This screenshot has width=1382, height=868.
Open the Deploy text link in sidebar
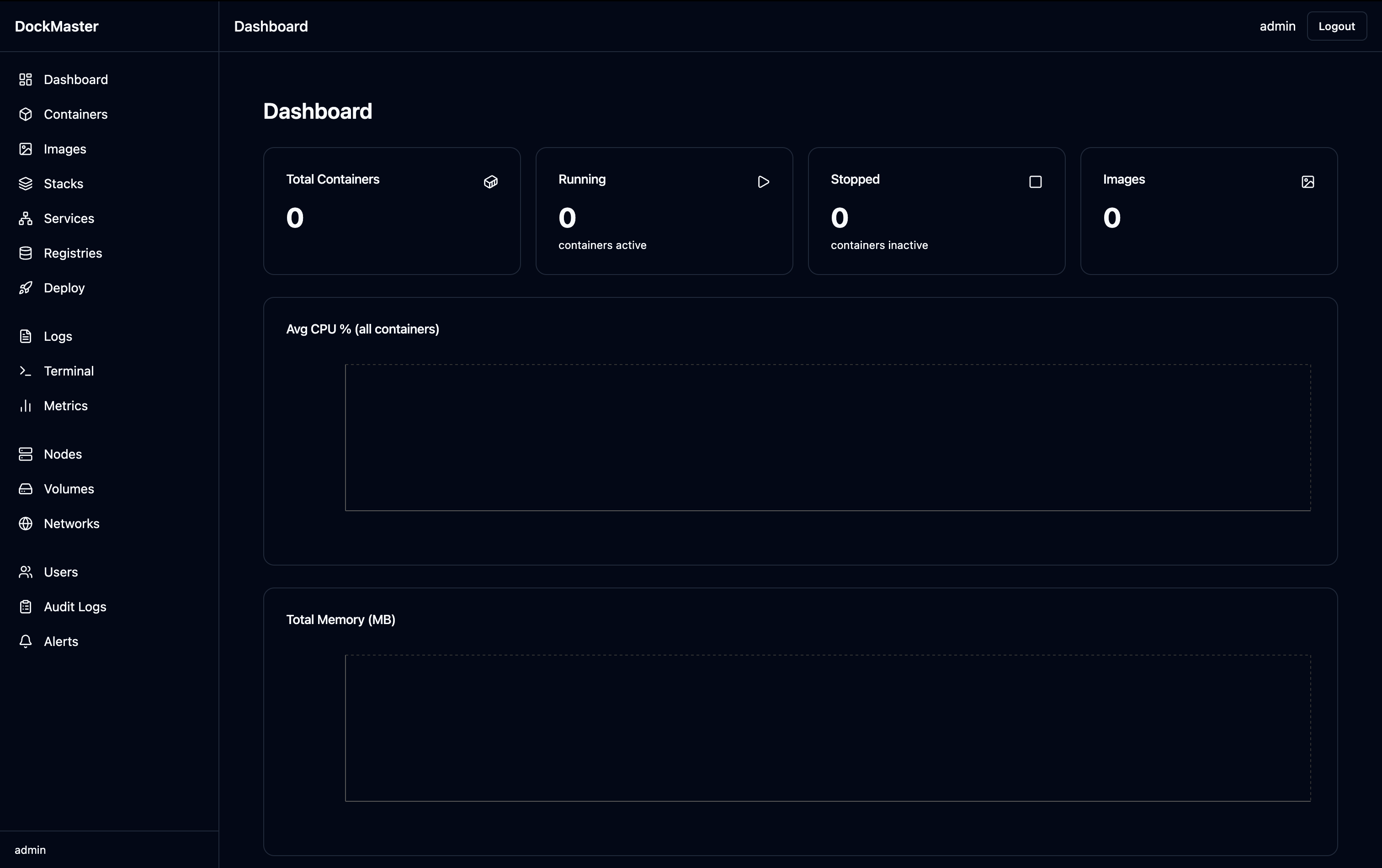coord(64,288)
